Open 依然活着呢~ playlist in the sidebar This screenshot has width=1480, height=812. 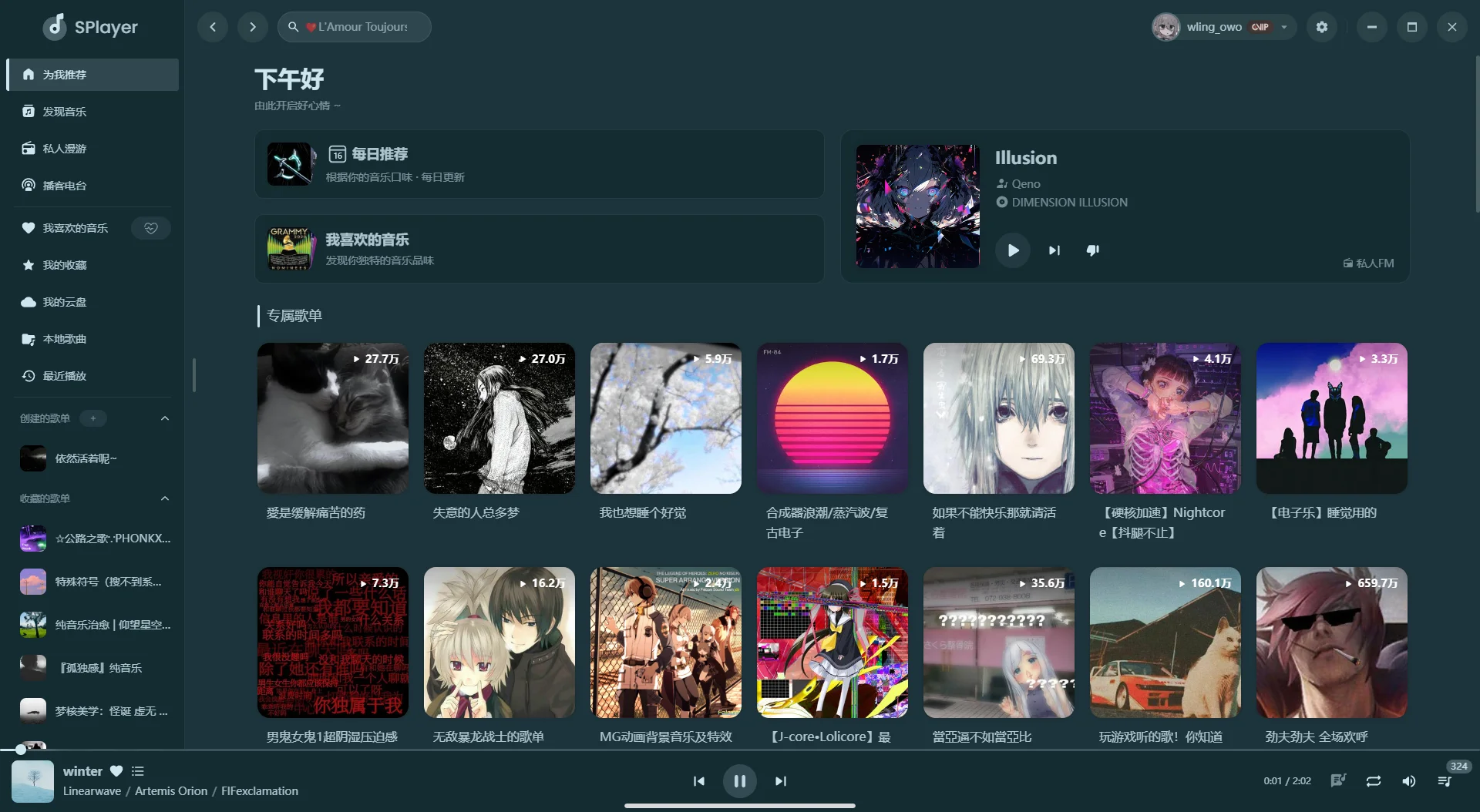(92, 458)
